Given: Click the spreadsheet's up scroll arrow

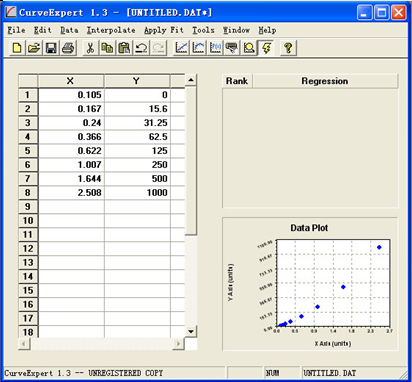Looking at the screenshot, I should (191, 80).
